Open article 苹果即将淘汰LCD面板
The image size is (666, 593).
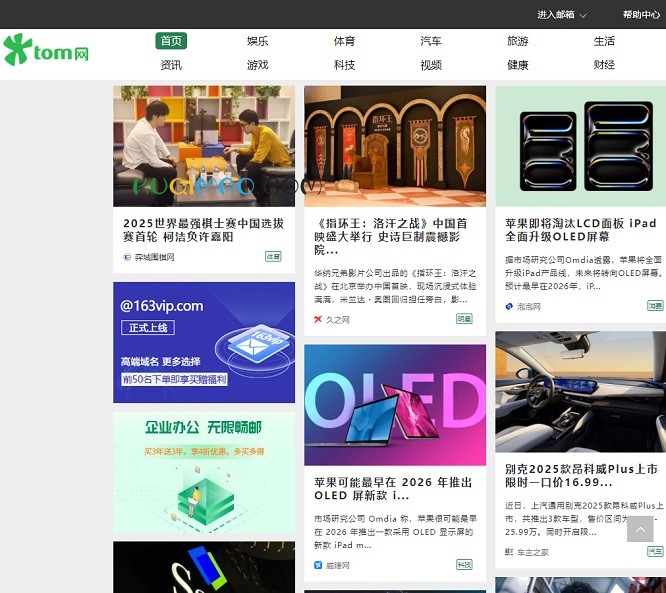point(581,230)
